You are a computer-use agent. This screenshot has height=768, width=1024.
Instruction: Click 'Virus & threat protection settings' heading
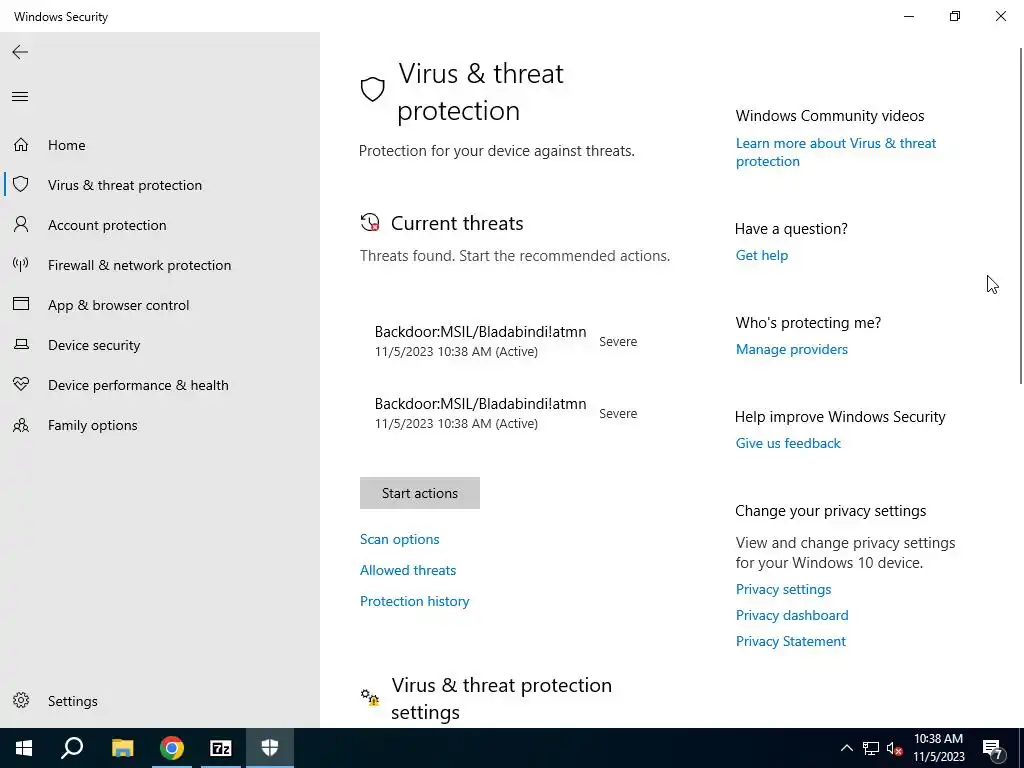point(502,698)
